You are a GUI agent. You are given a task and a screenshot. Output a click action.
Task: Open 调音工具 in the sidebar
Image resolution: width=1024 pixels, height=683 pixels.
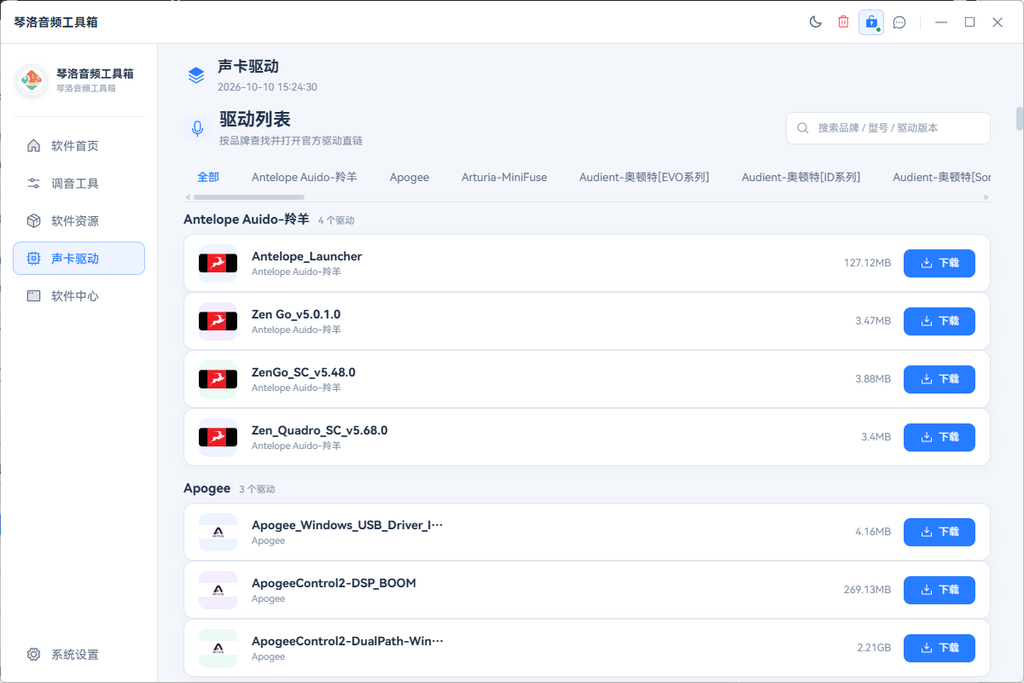click(79, 183)
